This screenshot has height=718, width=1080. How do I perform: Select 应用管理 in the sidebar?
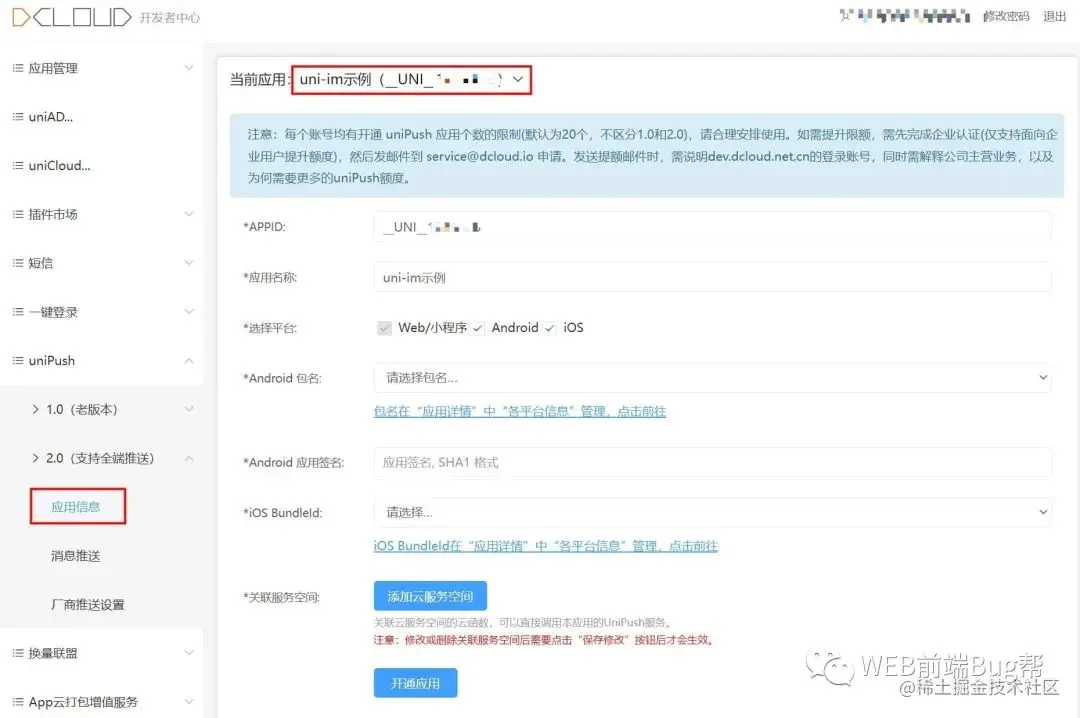tap(53, 68)
